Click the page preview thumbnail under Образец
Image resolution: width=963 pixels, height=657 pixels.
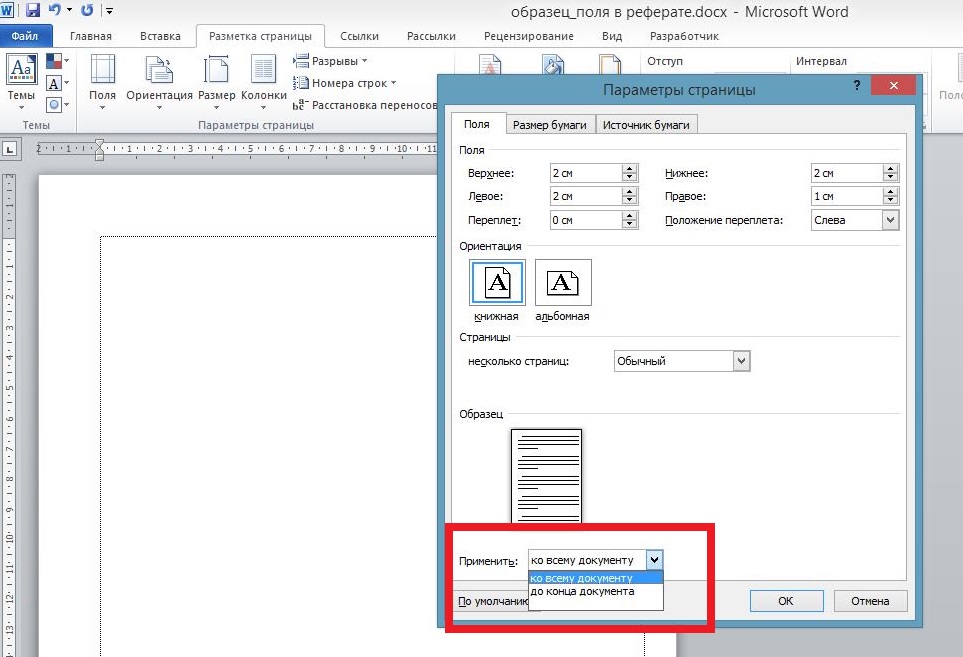point(547,476)
